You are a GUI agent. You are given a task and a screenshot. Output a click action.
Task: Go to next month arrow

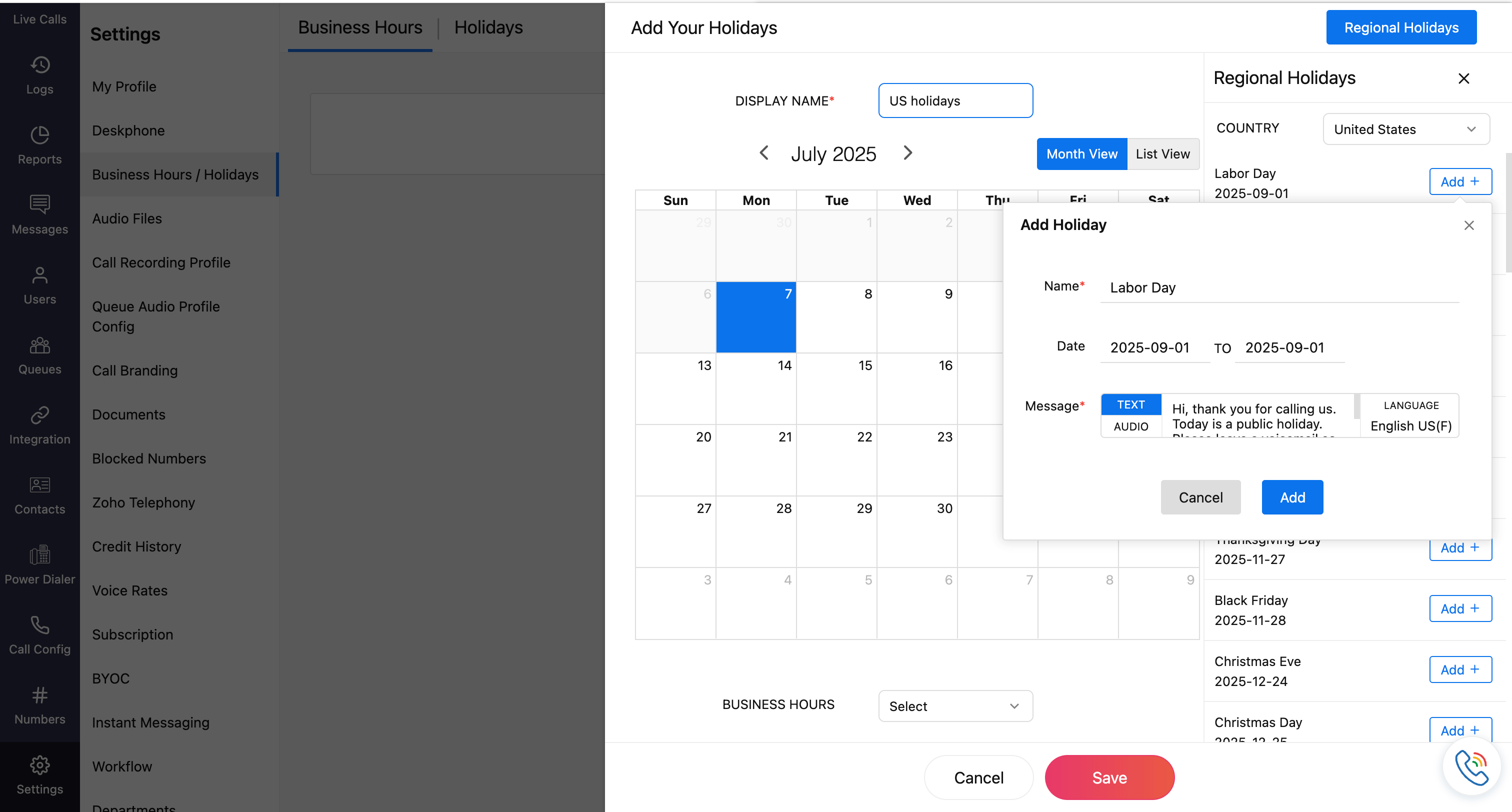click(x=907, y=153)
